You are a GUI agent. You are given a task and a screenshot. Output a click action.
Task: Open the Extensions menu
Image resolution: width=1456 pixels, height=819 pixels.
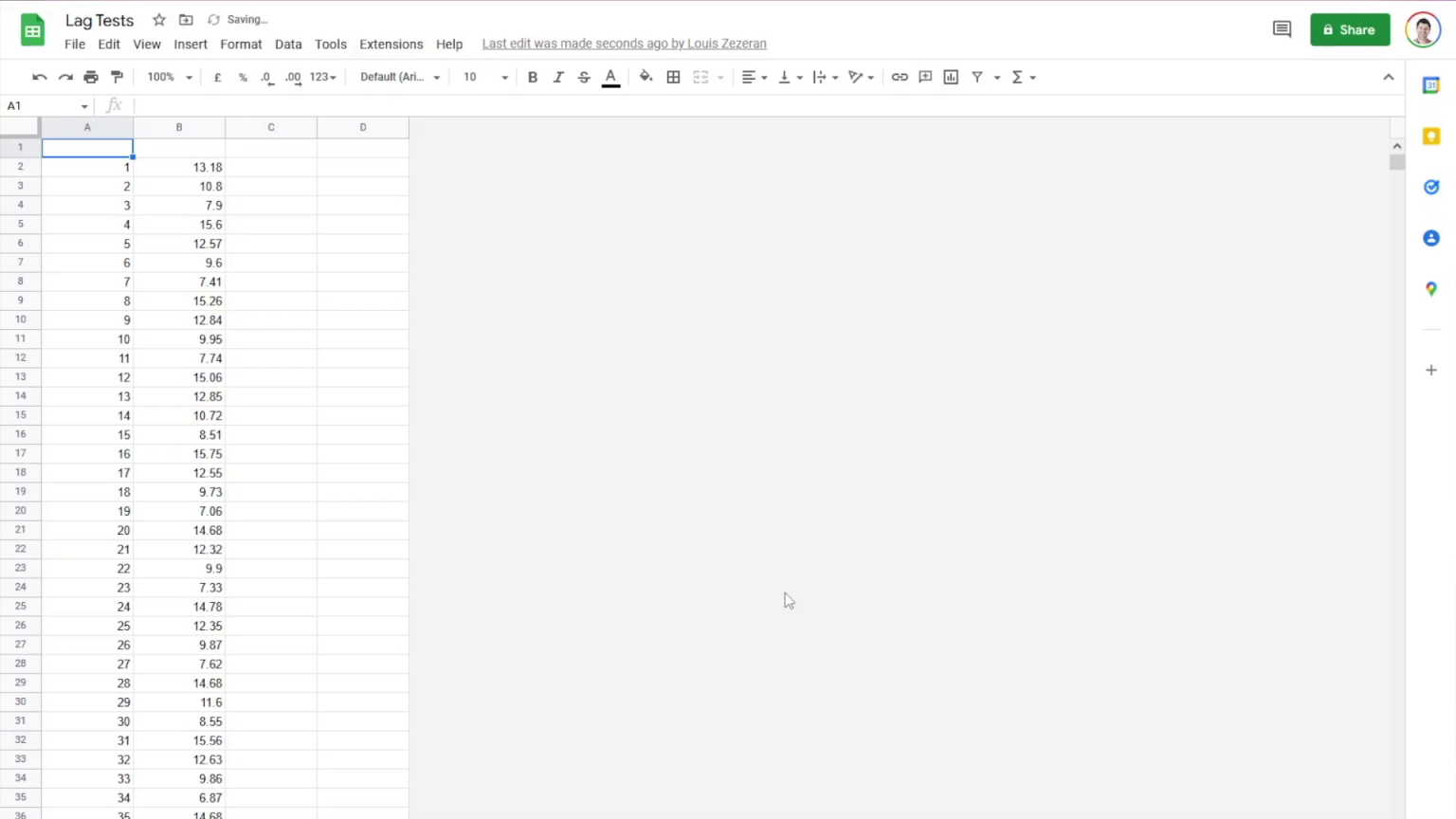pyautogui.click(x=391, y=45)
